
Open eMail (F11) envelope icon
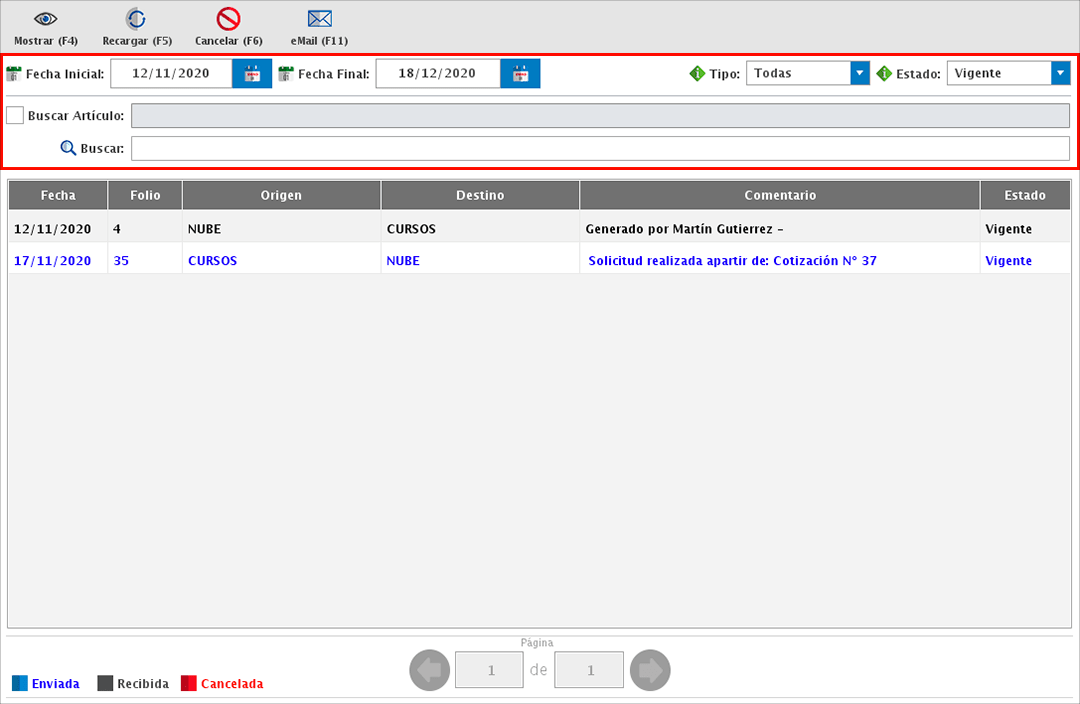click(x=319, y=19)
